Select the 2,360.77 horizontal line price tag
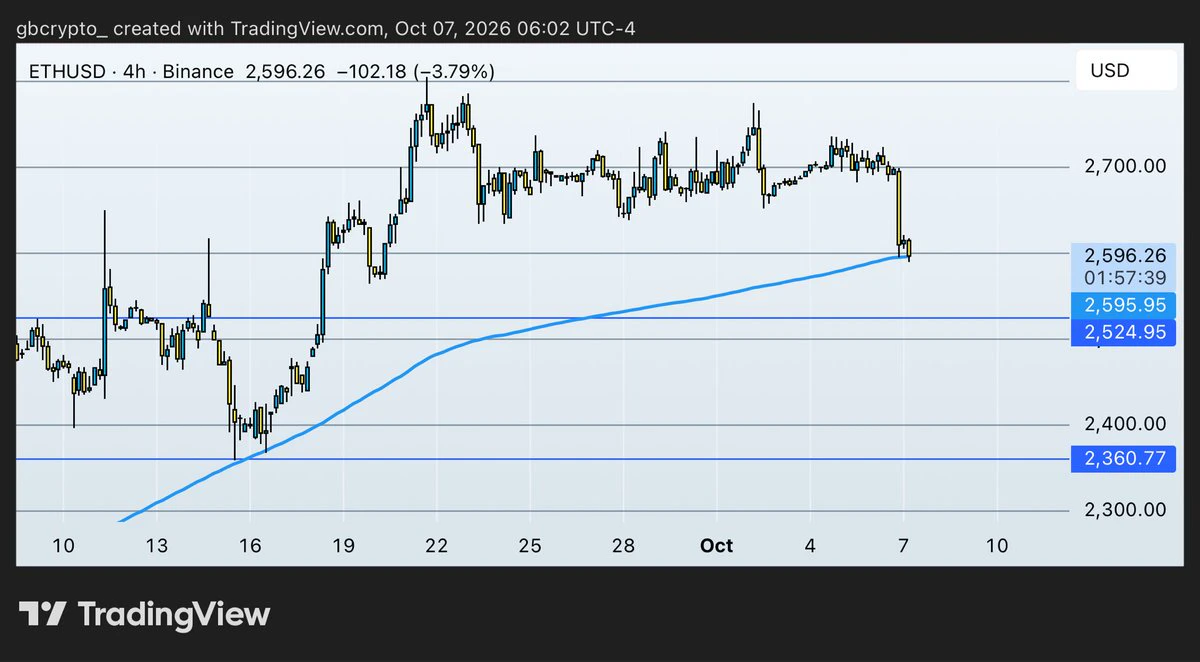This screenshot has height=662, width=1200. coord(1122,460)
